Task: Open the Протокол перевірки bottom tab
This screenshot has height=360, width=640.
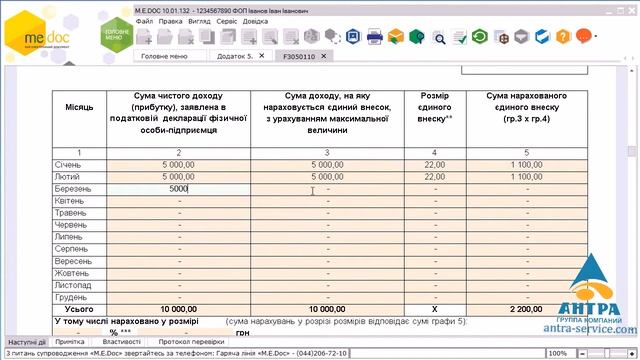Action: [191, 342]
